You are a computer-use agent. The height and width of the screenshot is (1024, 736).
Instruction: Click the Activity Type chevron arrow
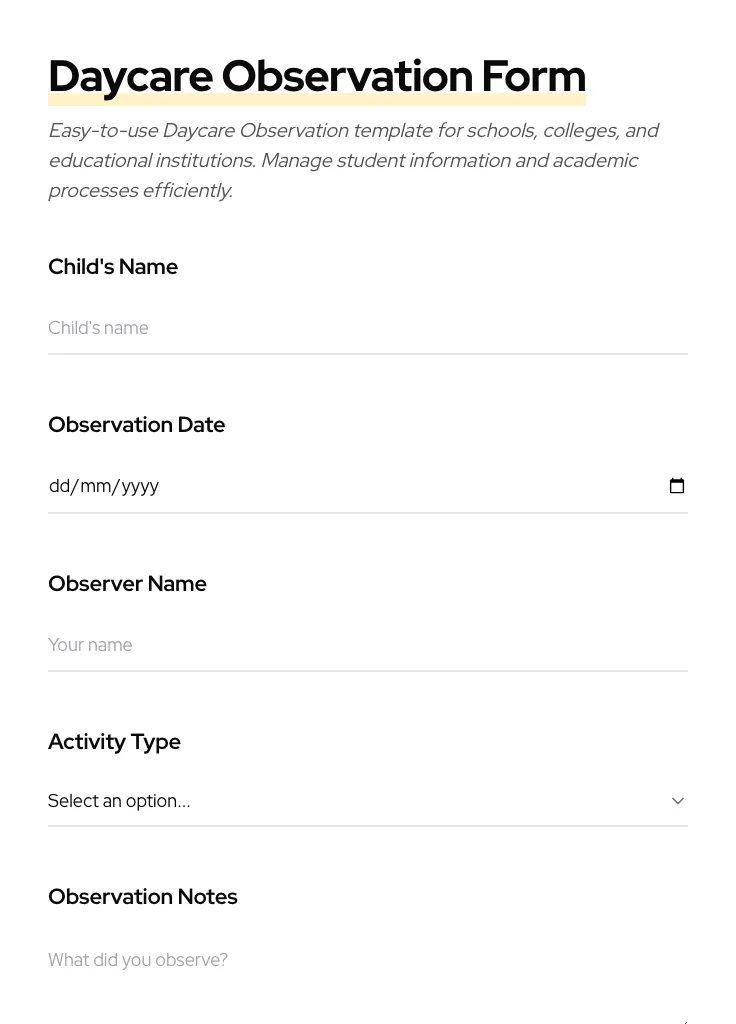(678, 801)
